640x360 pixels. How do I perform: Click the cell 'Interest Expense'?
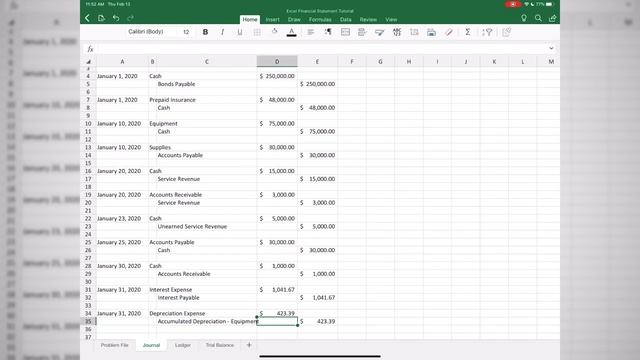(170, 290)
